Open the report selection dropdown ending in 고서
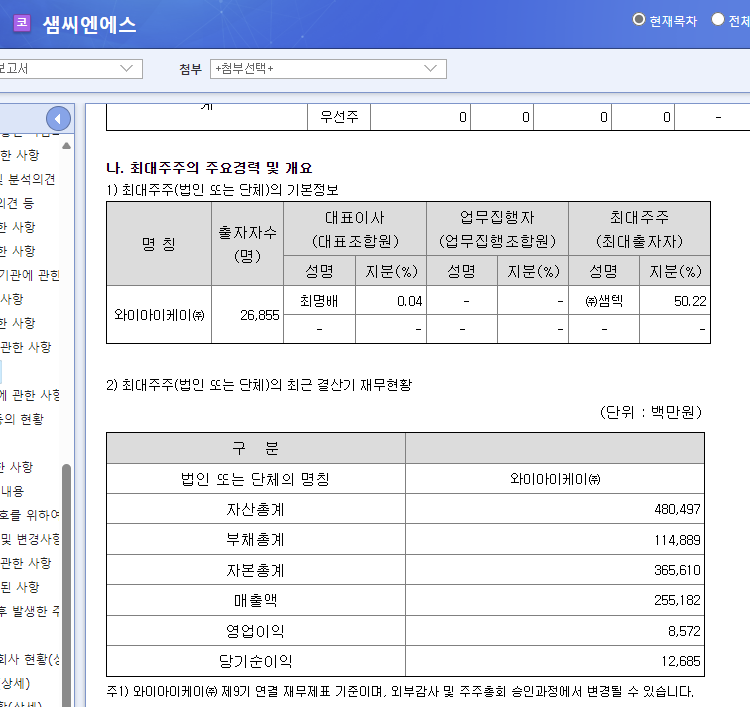750x707 pixels. coord(71,69)
